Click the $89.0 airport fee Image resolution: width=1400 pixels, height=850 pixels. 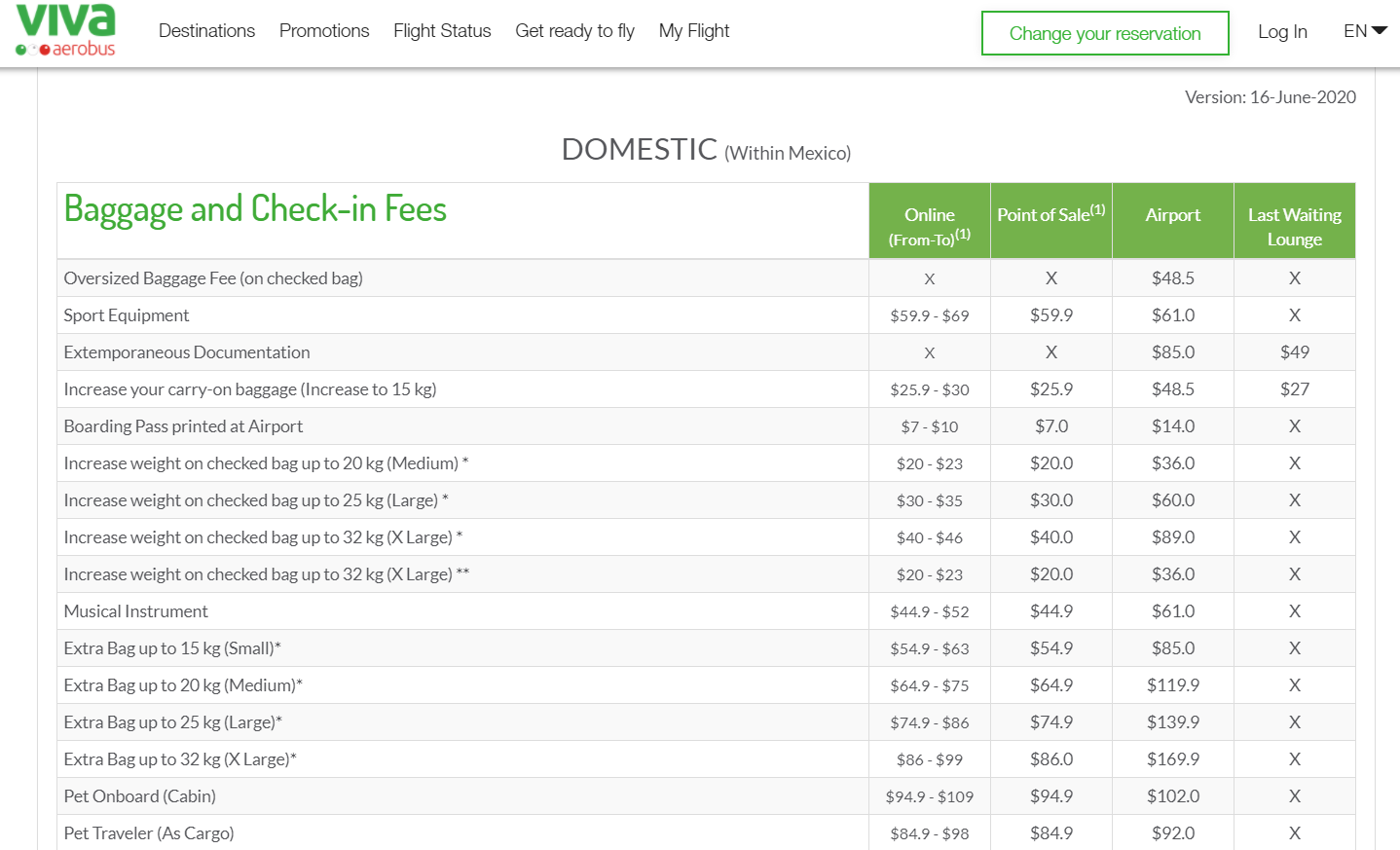click(x=1173, y=537)
